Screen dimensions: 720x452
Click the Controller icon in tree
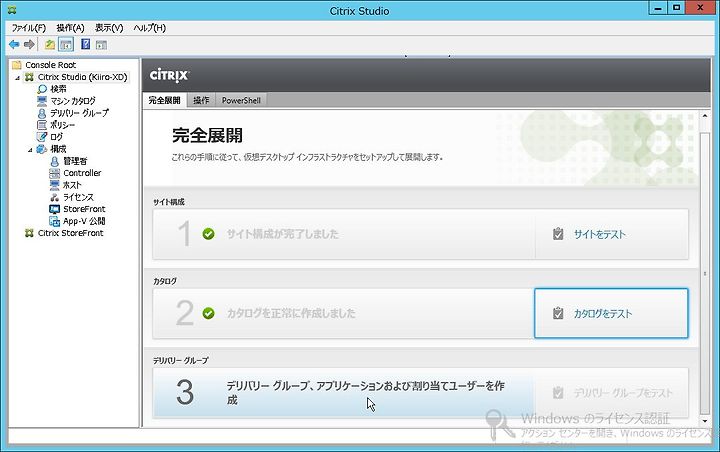point(54,173)
